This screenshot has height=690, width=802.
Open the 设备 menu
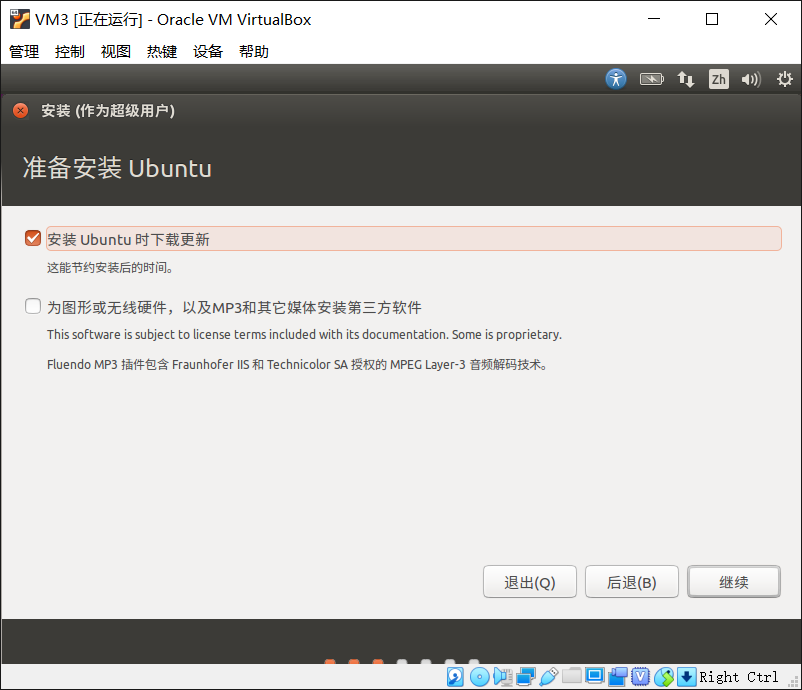click(x=208, y=51)
